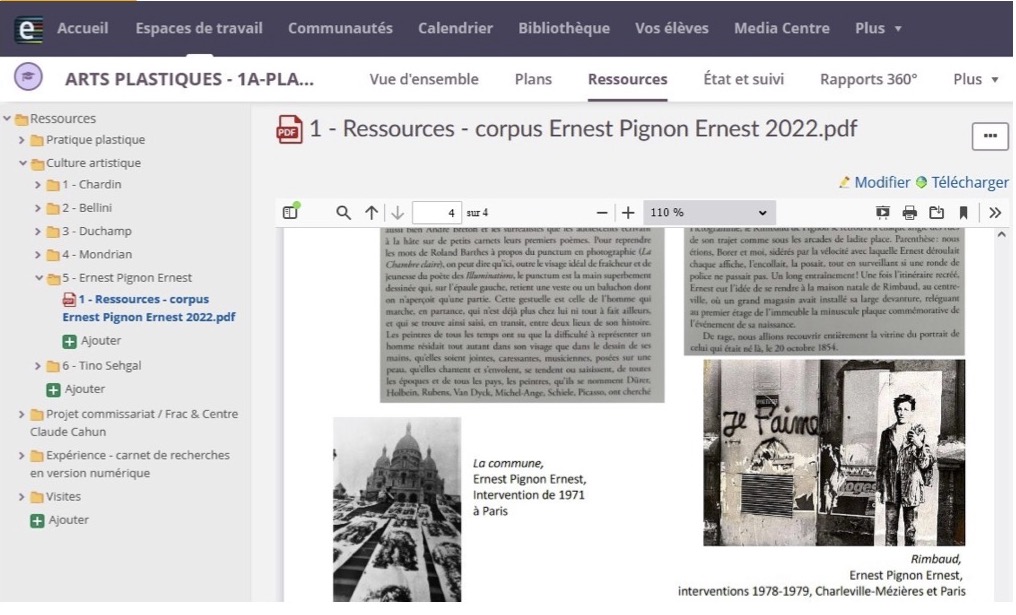1016x615 pixels.
Task: Collapse the Culture artistique folder
Action: 23,163
